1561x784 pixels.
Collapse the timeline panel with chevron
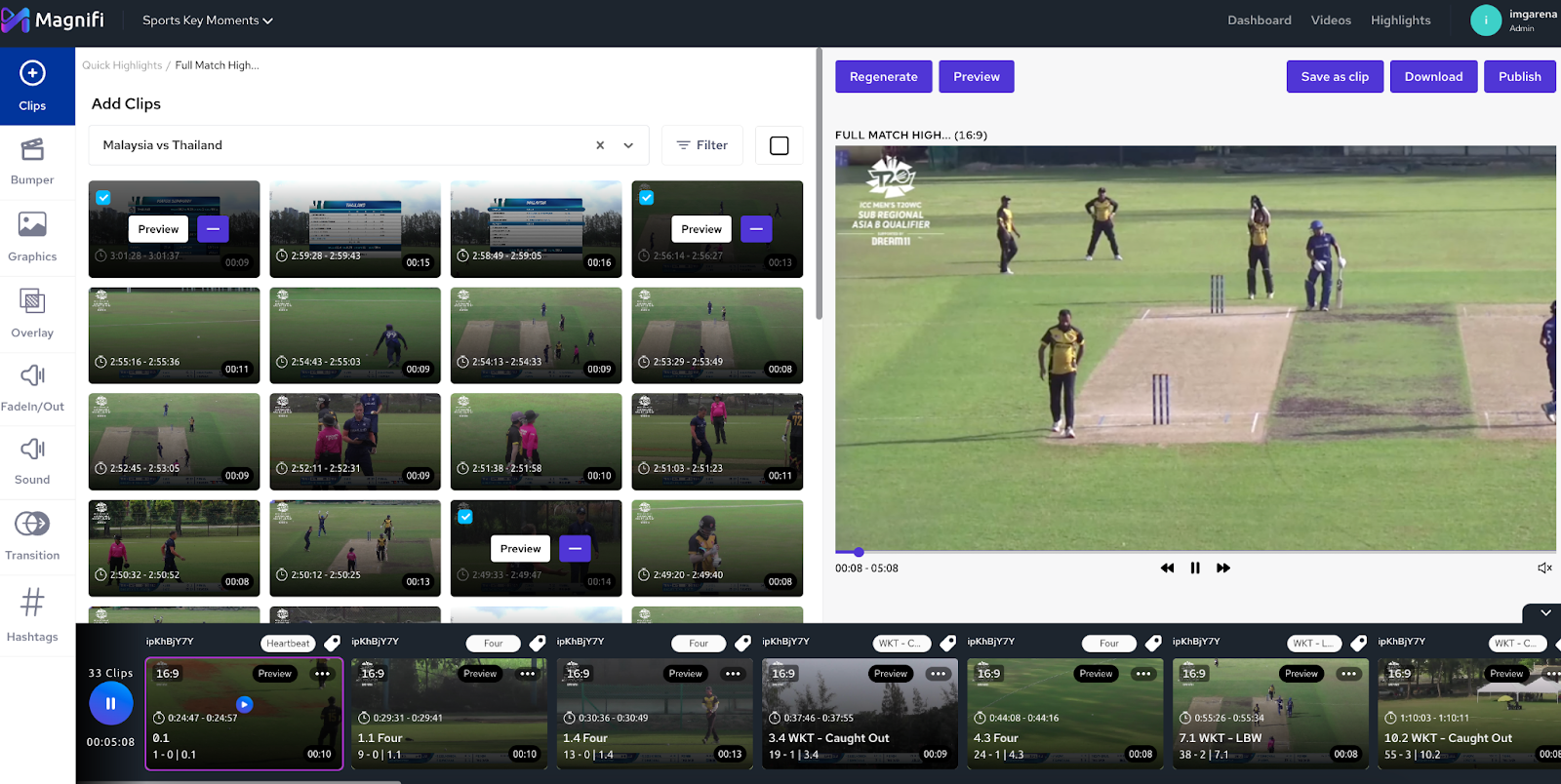[x=1545, y=613]
